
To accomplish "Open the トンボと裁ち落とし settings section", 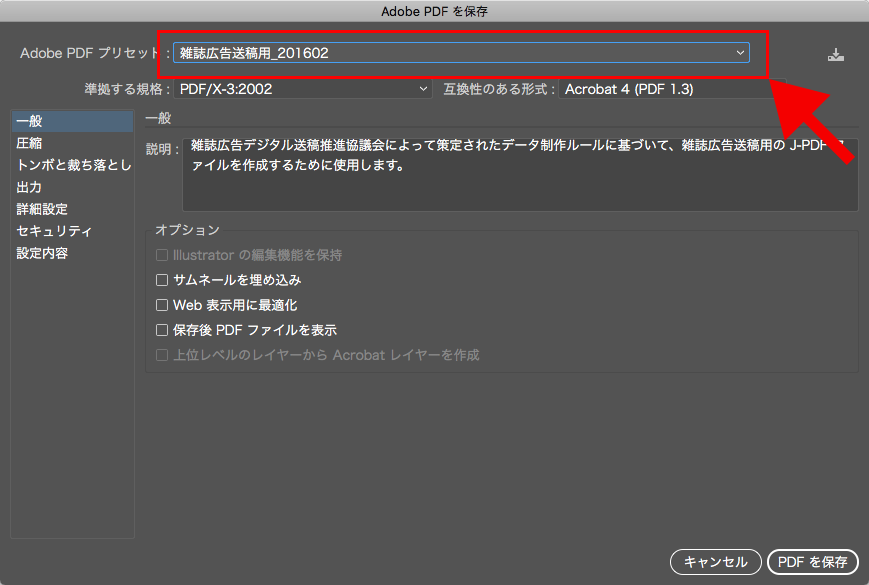I will 72,165.
